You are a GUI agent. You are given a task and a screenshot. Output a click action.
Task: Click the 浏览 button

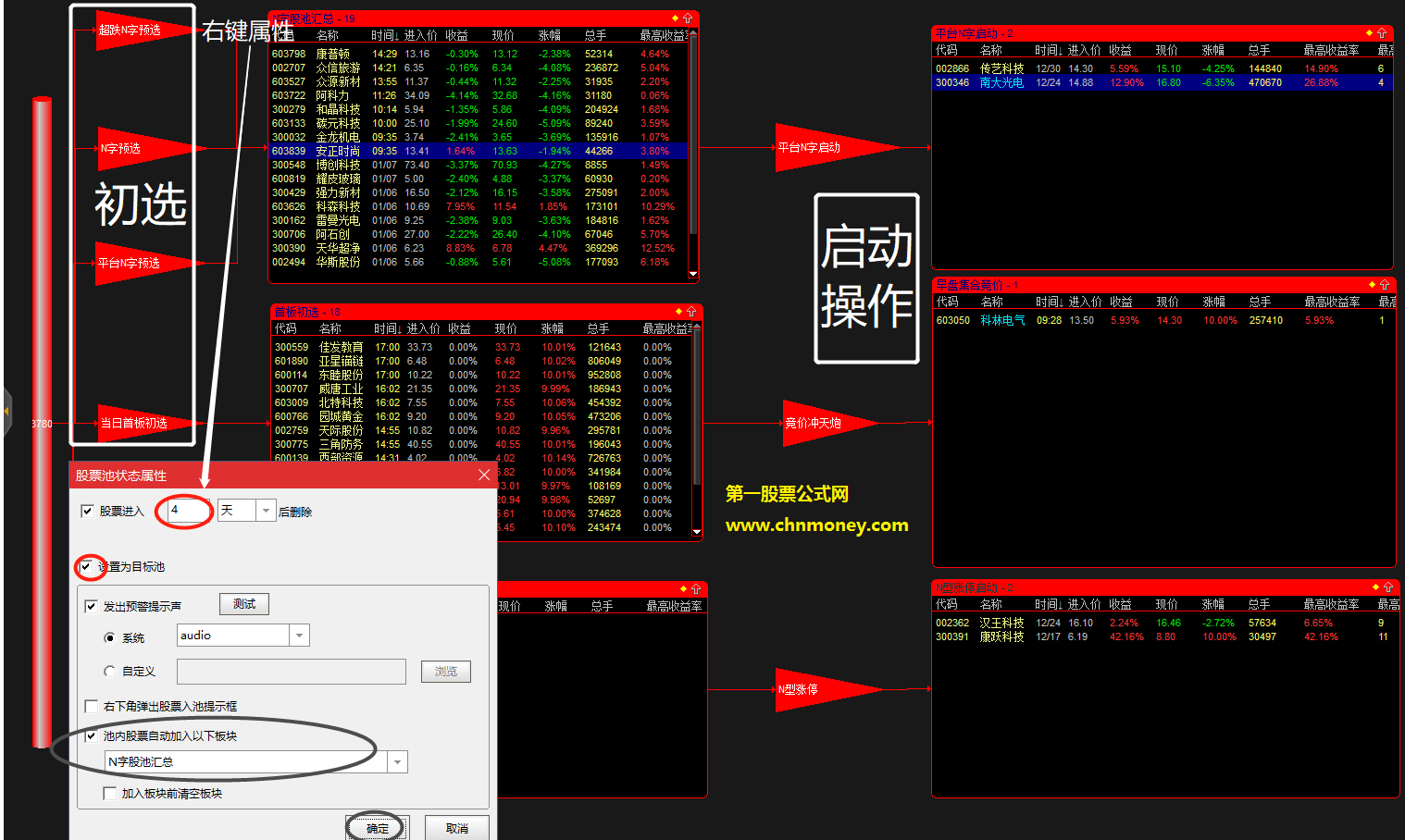pos(446,672)
